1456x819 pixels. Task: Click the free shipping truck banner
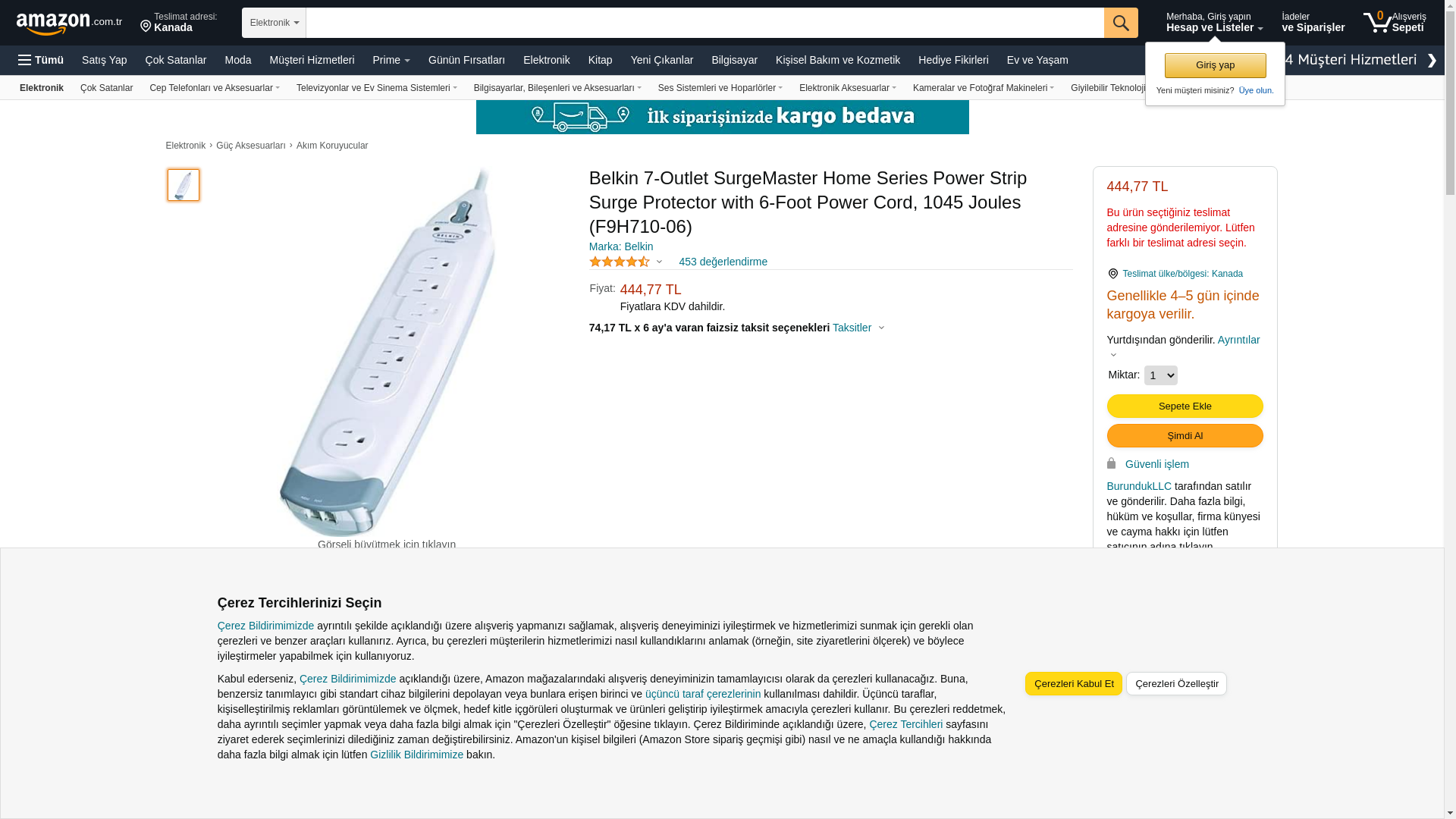pyautogui.click(x=722, y=117)
